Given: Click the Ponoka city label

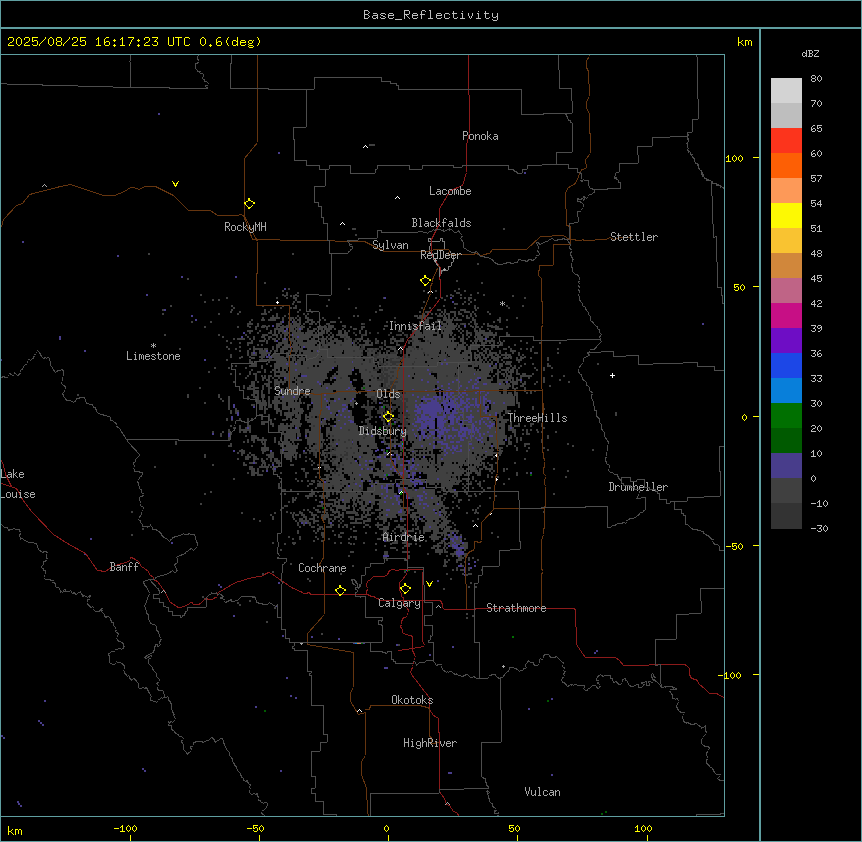Looking at the screenshot, I should pos(480,136).
